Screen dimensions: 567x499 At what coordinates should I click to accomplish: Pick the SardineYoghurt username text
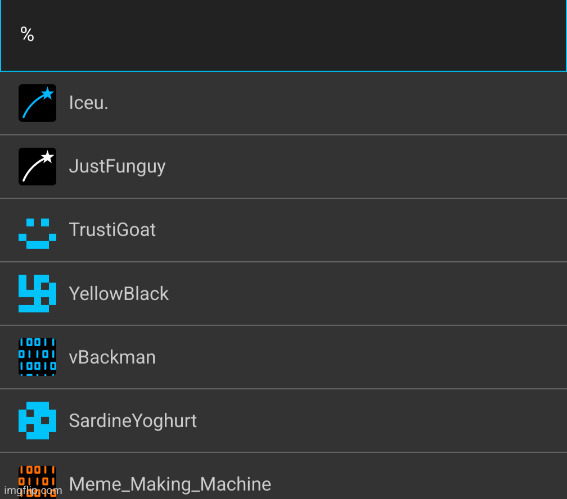coord(133,421)
